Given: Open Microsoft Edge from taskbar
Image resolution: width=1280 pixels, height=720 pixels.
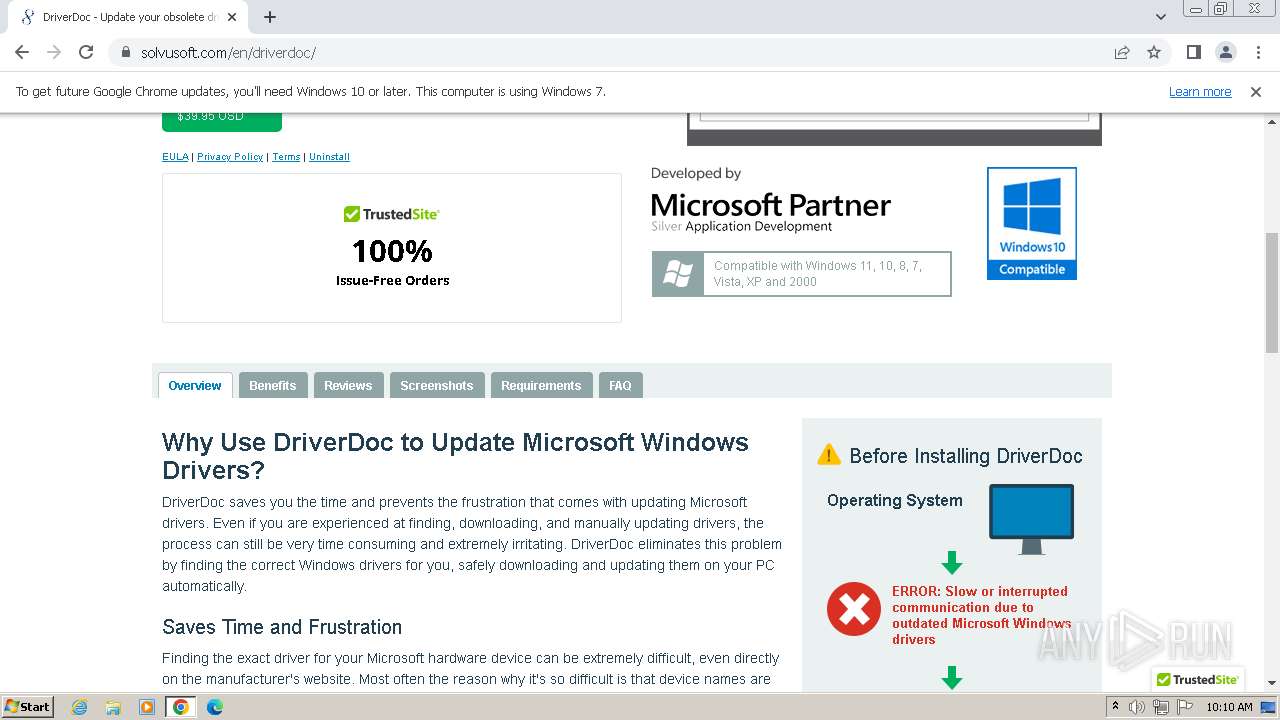Looking at the screenshot, I should 215,707.
